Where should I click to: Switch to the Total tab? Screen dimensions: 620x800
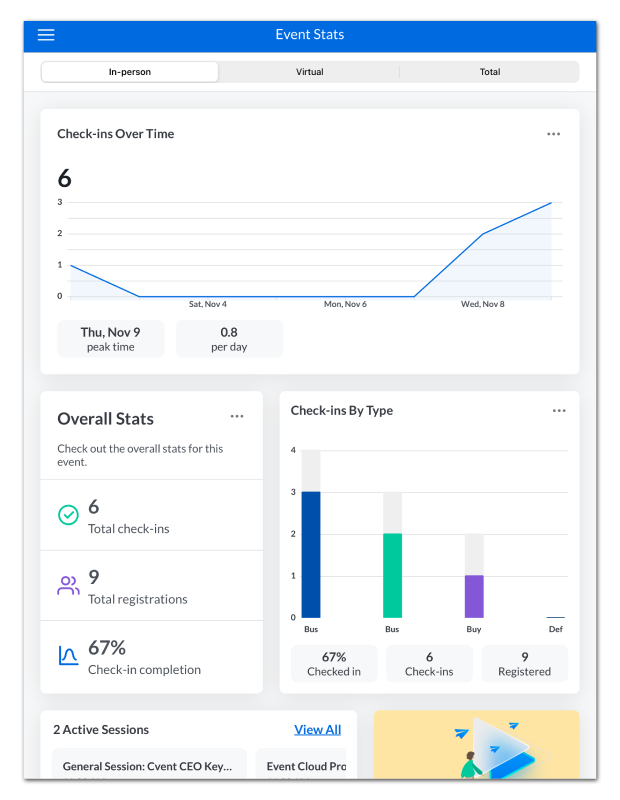coord(490,72)
